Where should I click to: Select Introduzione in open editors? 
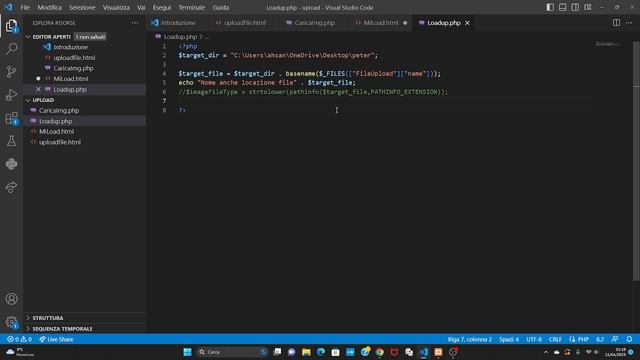(x=70, y=47)
